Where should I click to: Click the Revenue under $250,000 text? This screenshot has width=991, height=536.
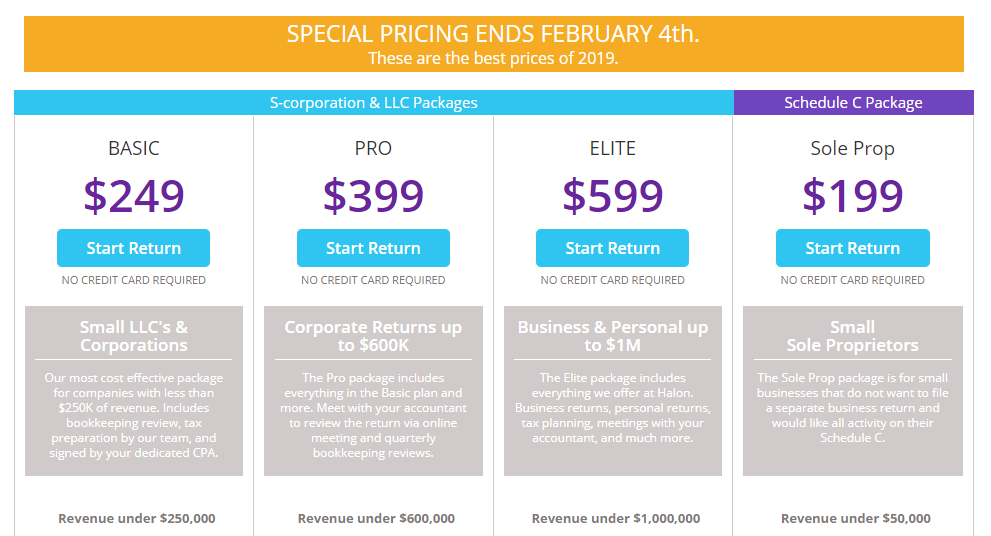click(x=137, y=518)
